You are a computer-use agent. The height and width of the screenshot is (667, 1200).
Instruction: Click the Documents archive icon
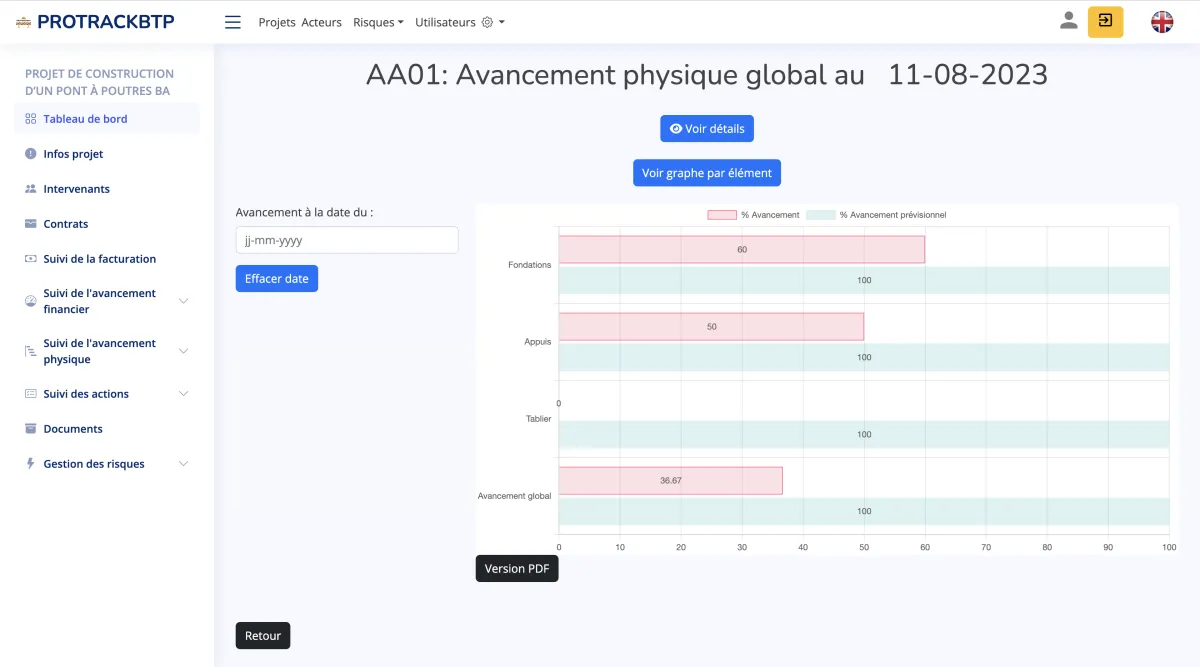tap(30, 429)
